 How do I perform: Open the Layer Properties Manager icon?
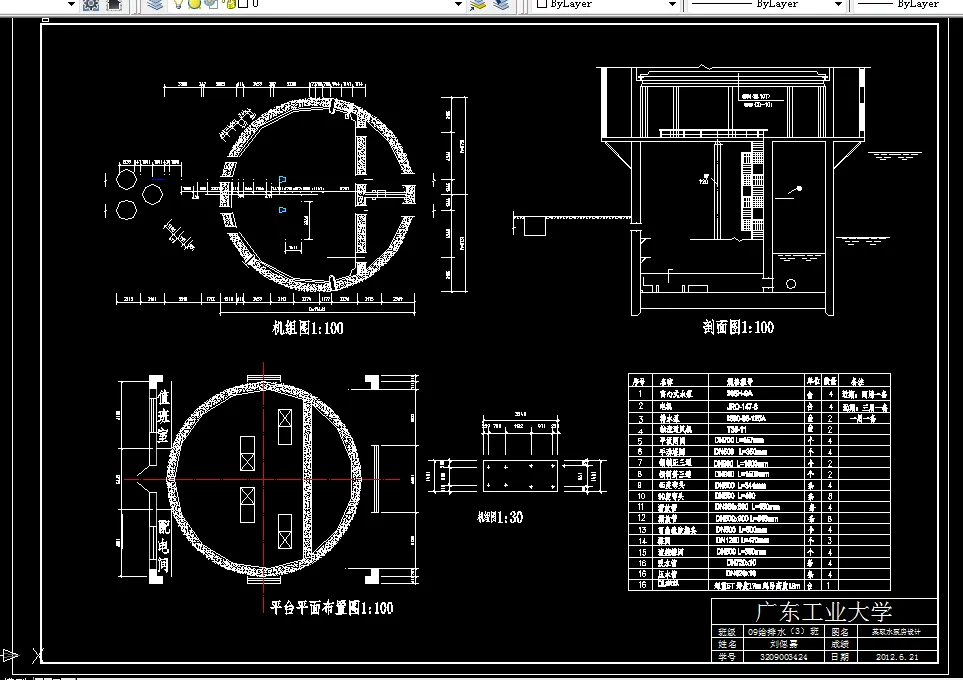155,4
